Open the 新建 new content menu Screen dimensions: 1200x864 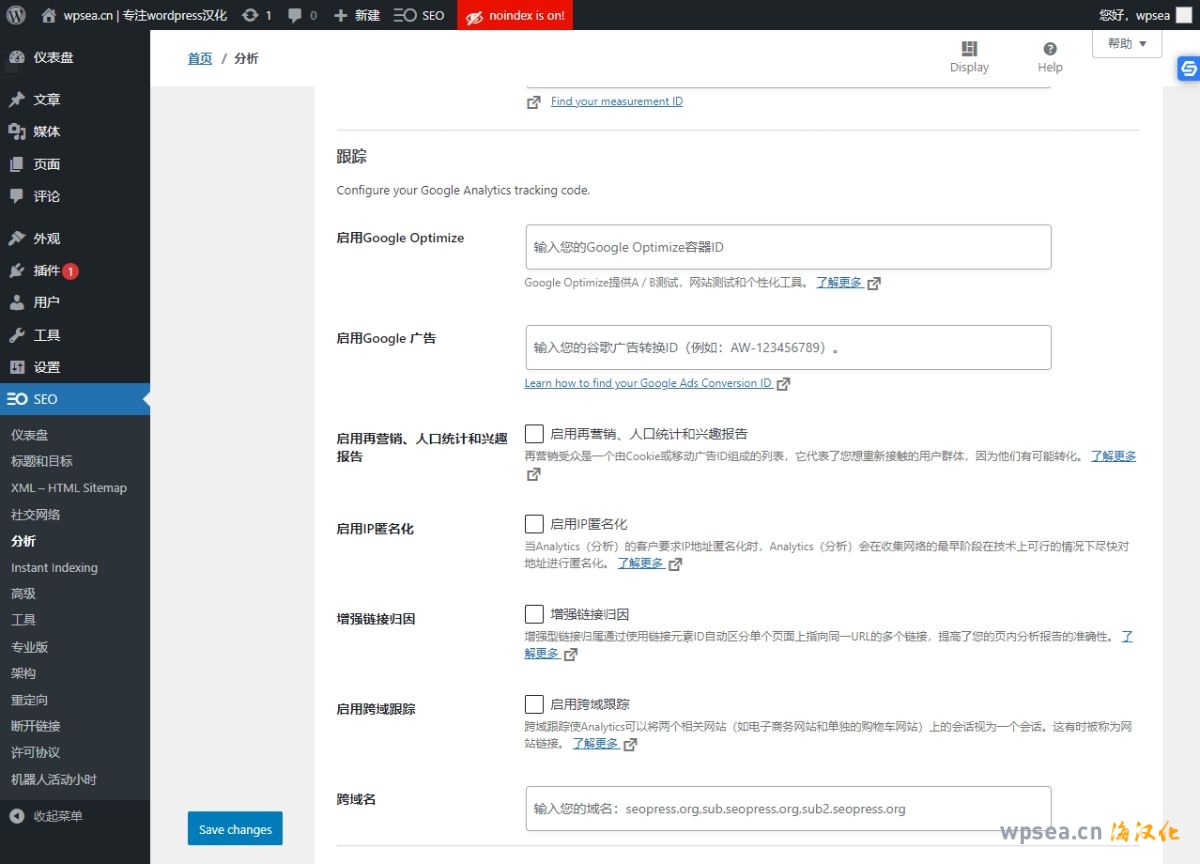[x=357, y=15]
